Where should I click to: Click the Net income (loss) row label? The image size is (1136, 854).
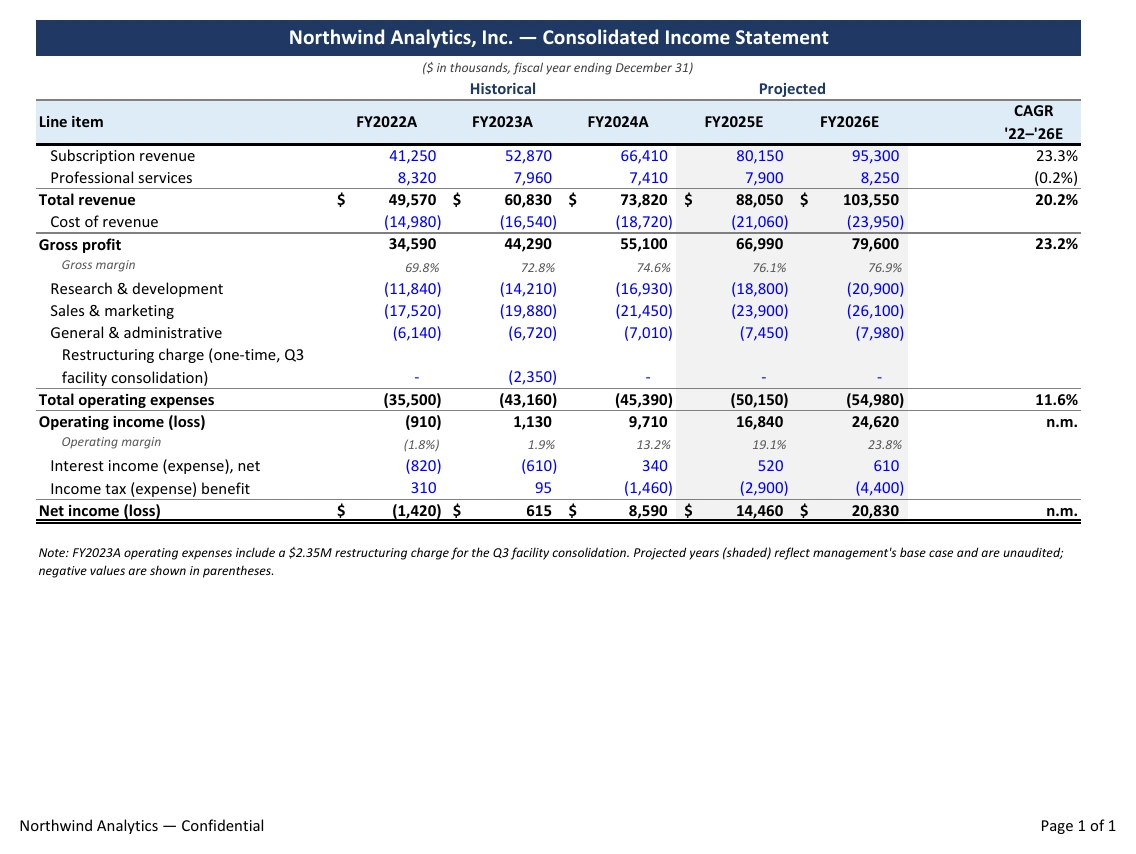[x=99, y=511]
